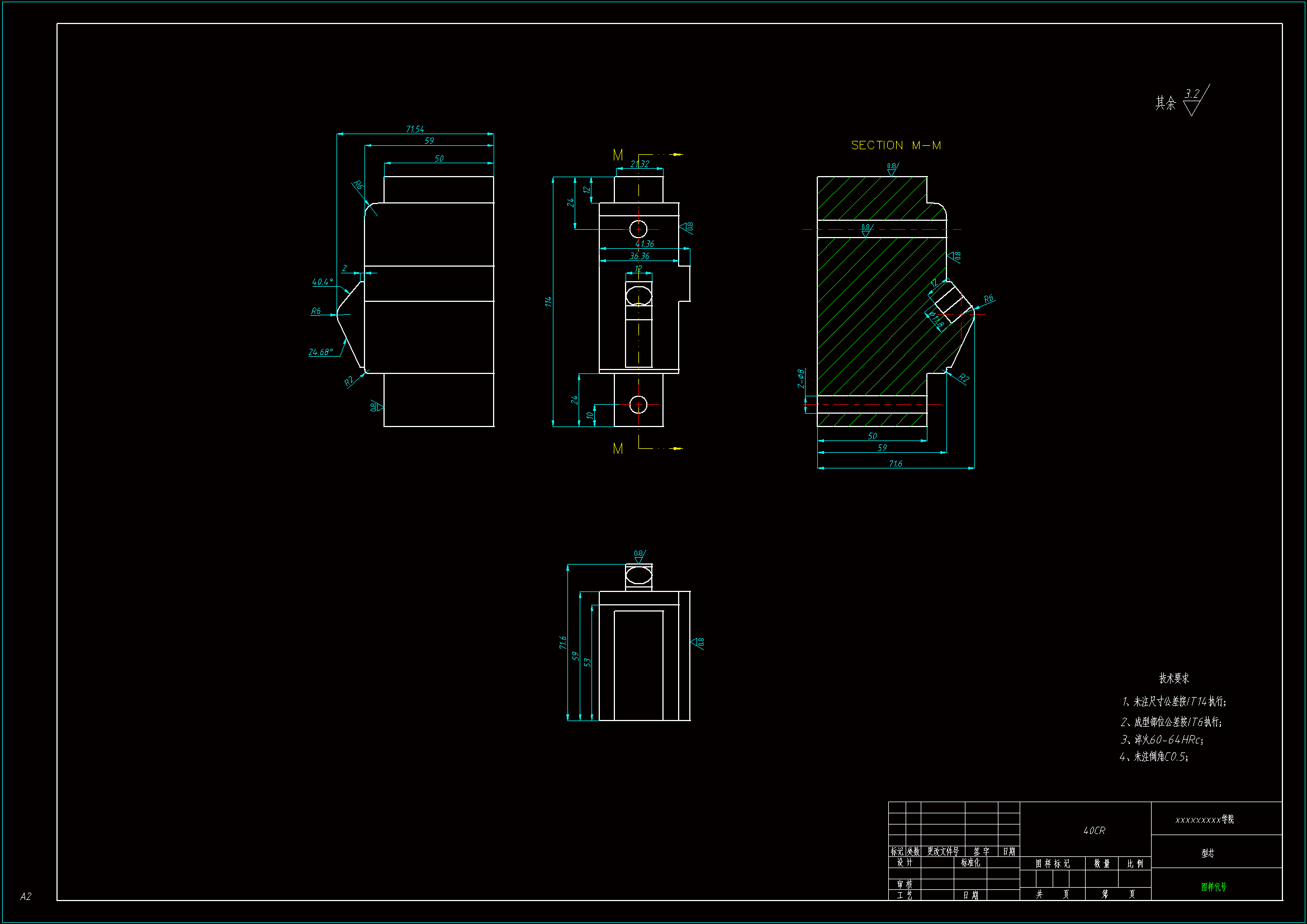
Task: Click the 41.36 width dimension
Action: (x=645, y=244)
